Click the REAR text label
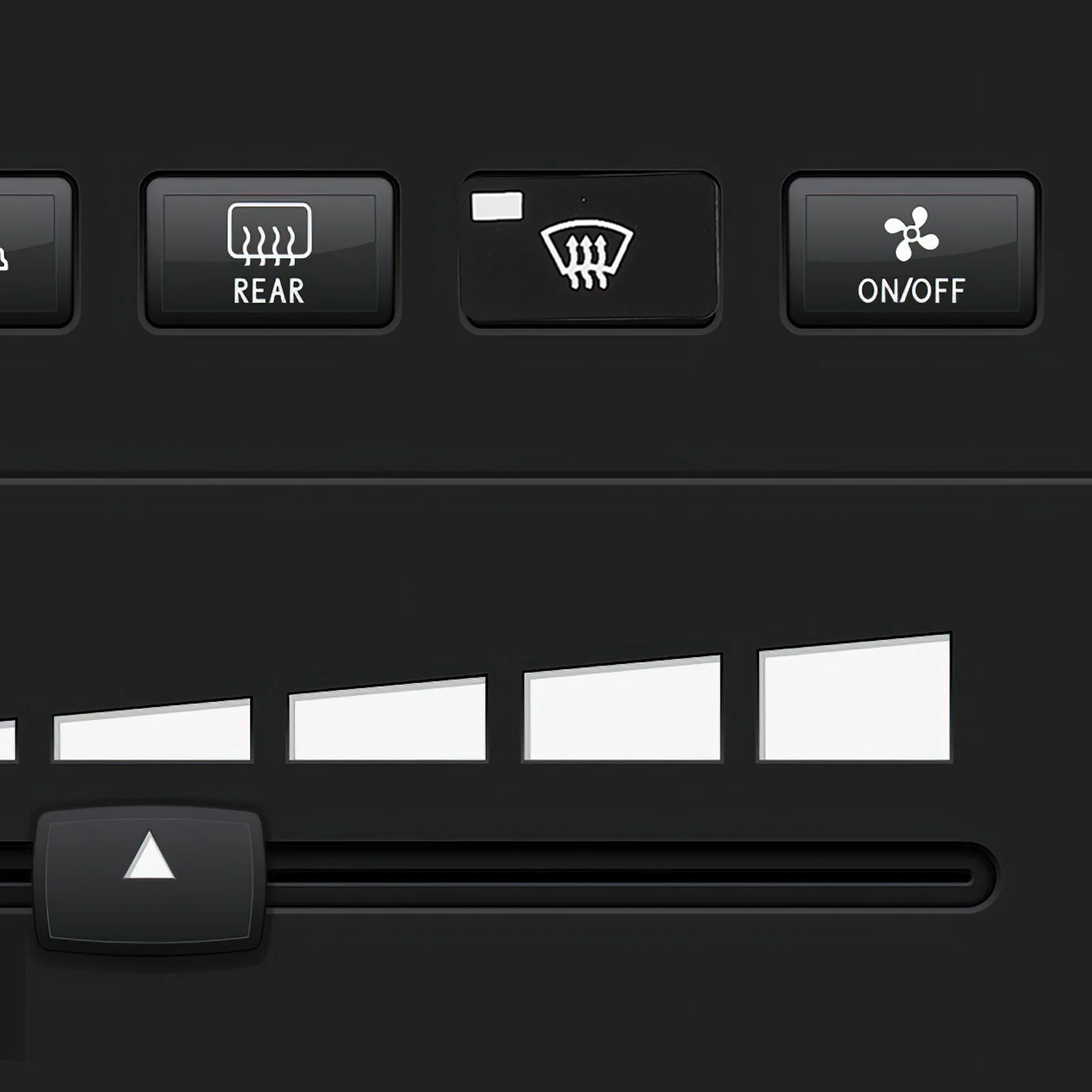This screenshot has width=1092, height=1092. pos(269,291)
